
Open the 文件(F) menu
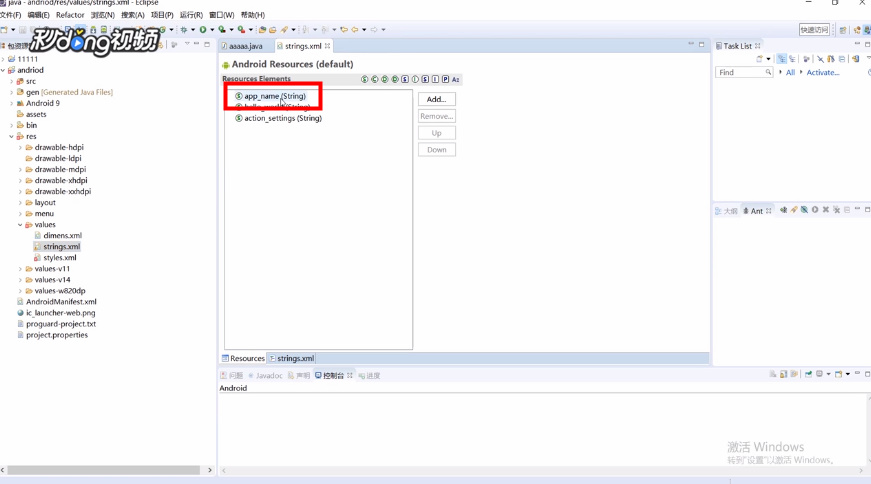pos(11,15)
